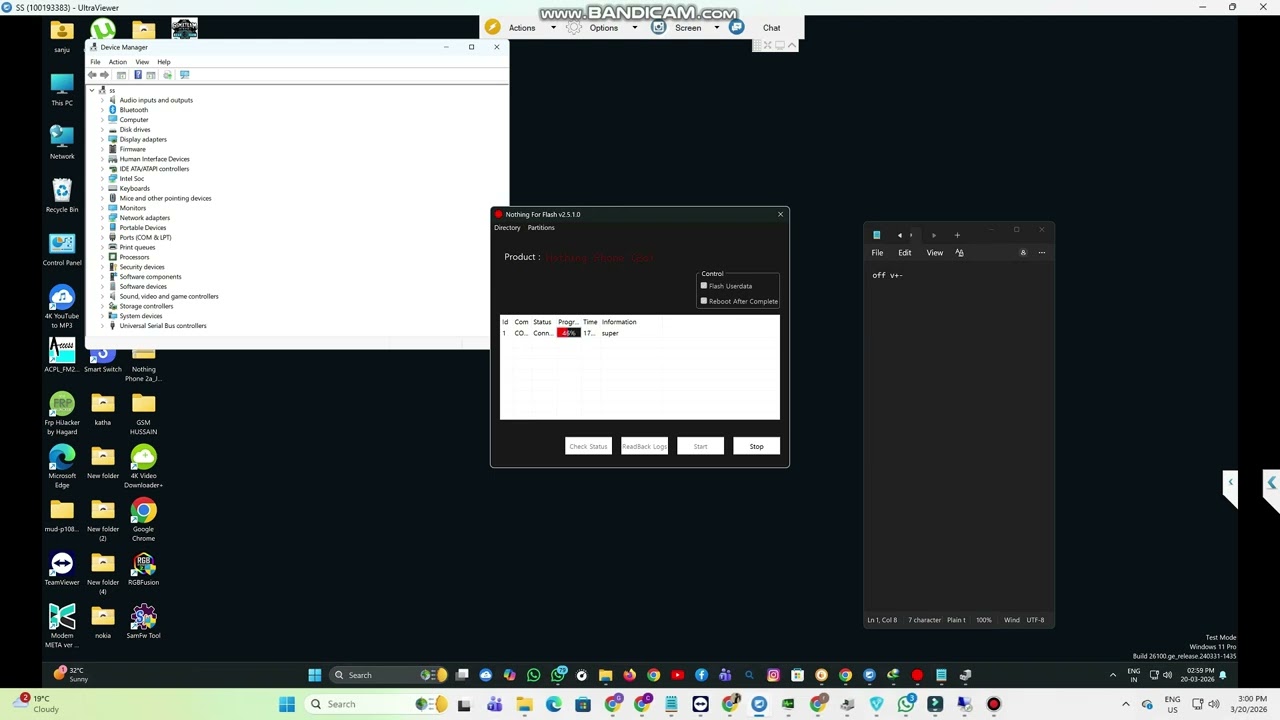Screen dimensions: 1280x720
Task: Click the Help icon in Device Manager toolbar
Action: [138, 75]
